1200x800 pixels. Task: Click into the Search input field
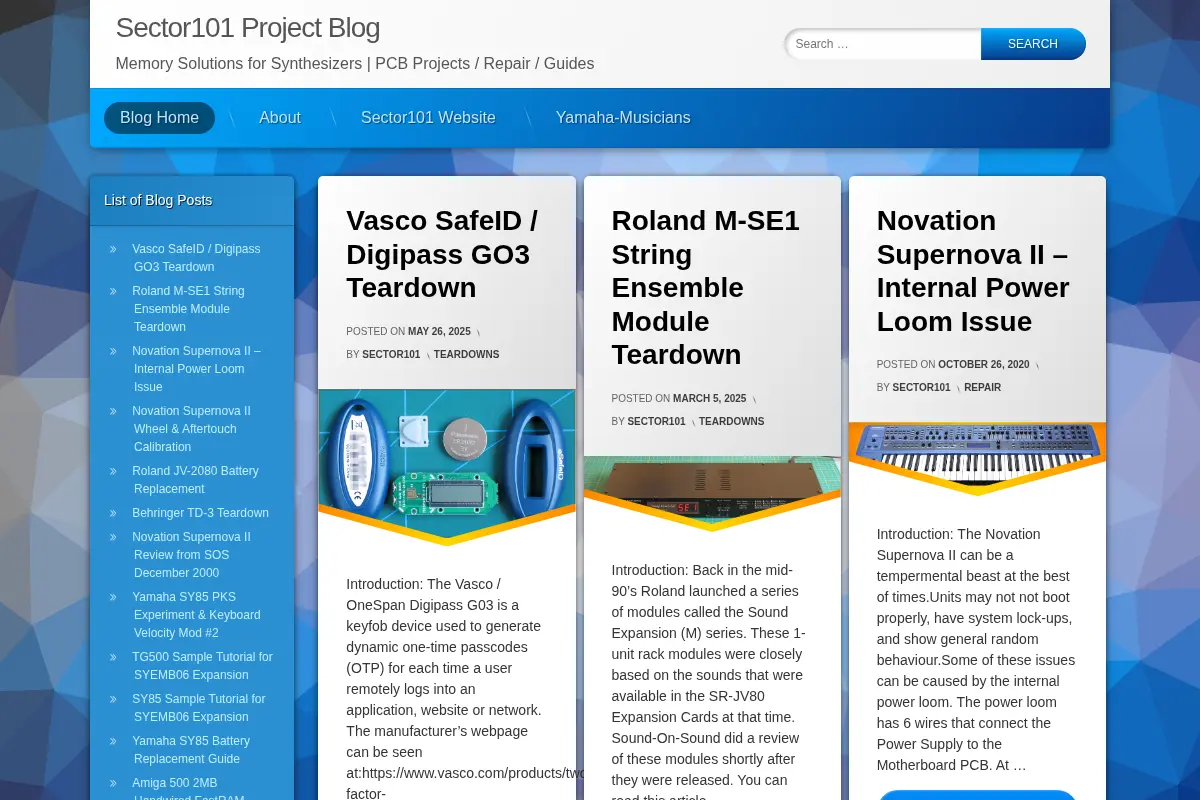[884, 44]
